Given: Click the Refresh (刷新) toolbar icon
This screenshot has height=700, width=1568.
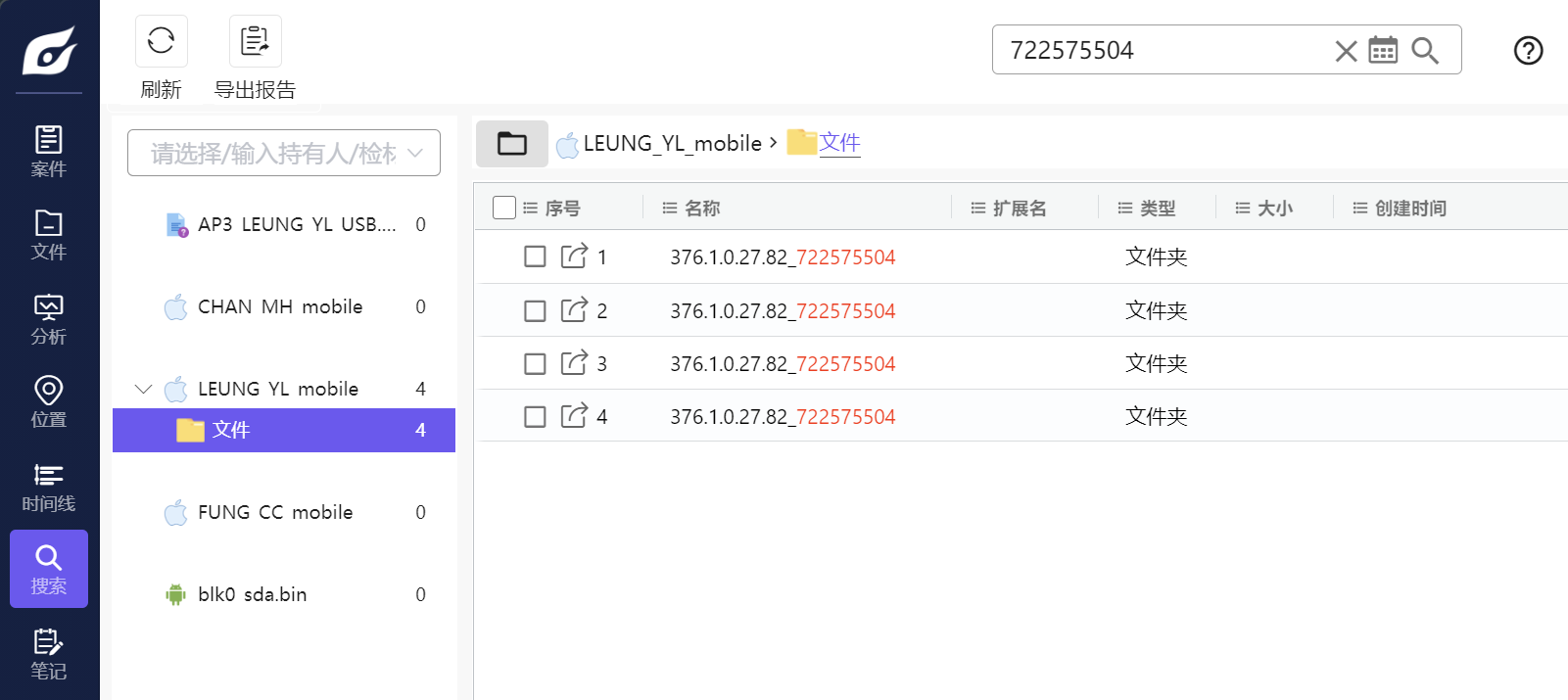Looking at the screenshot, I should 161,41.
